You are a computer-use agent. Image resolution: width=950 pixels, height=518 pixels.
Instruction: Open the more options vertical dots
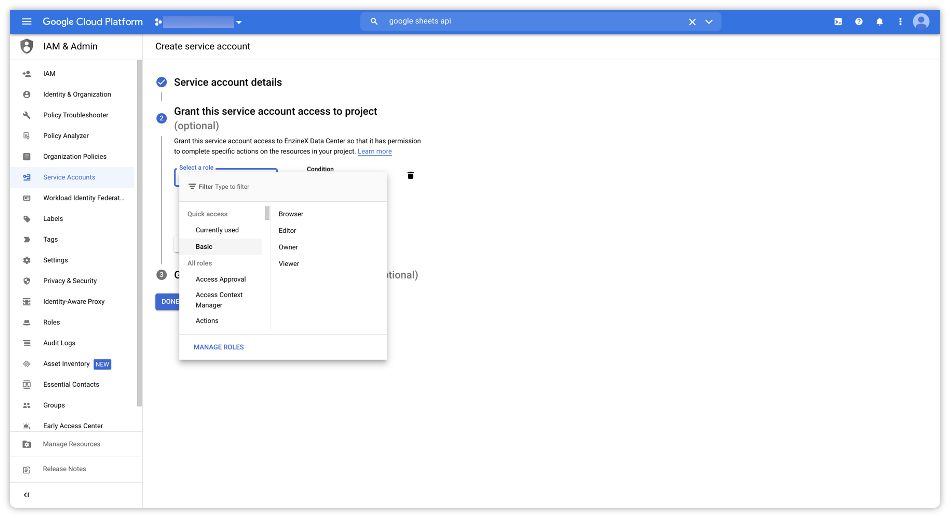[x=900, y=22]
